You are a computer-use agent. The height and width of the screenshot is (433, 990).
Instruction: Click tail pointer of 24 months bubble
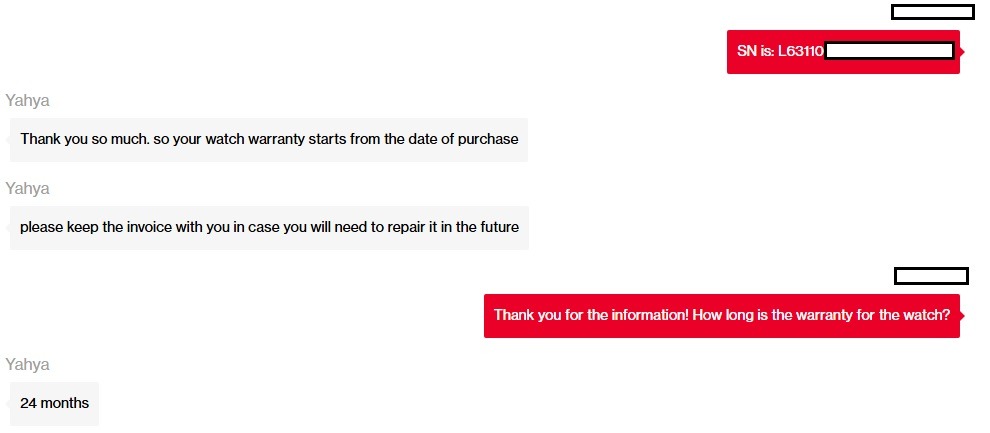tap(7, 403)
